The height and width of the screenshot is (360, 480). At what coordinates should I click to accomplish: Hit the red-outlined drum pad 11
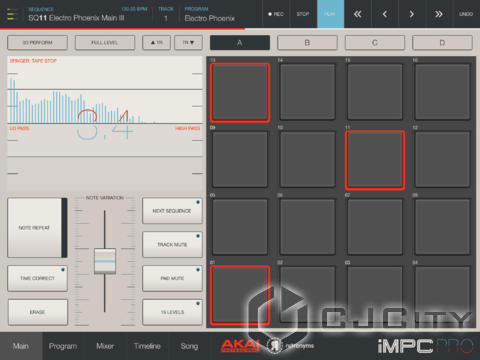click(x=375, y=160)
